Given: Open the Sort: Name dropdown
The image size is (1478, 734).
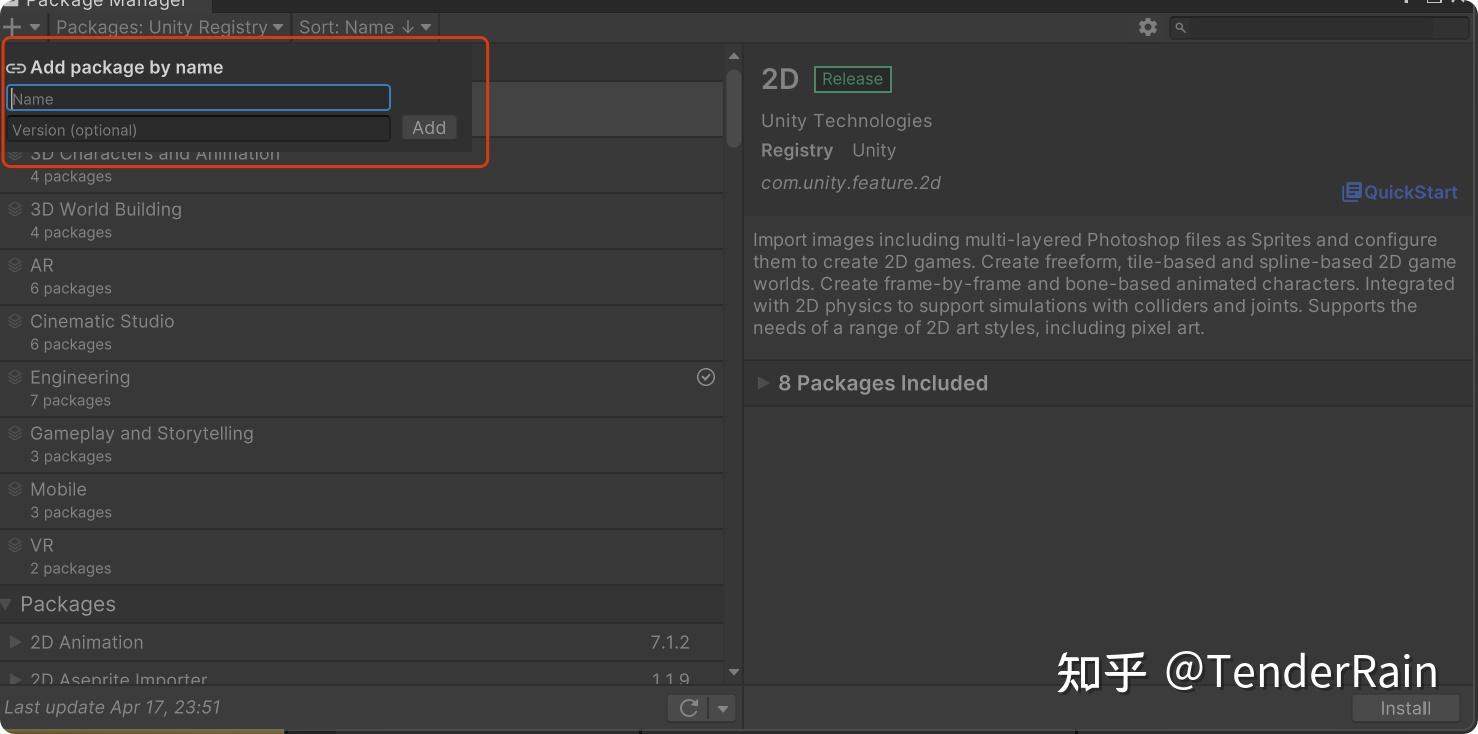Looking at the screenshot, I should point(364,27).
